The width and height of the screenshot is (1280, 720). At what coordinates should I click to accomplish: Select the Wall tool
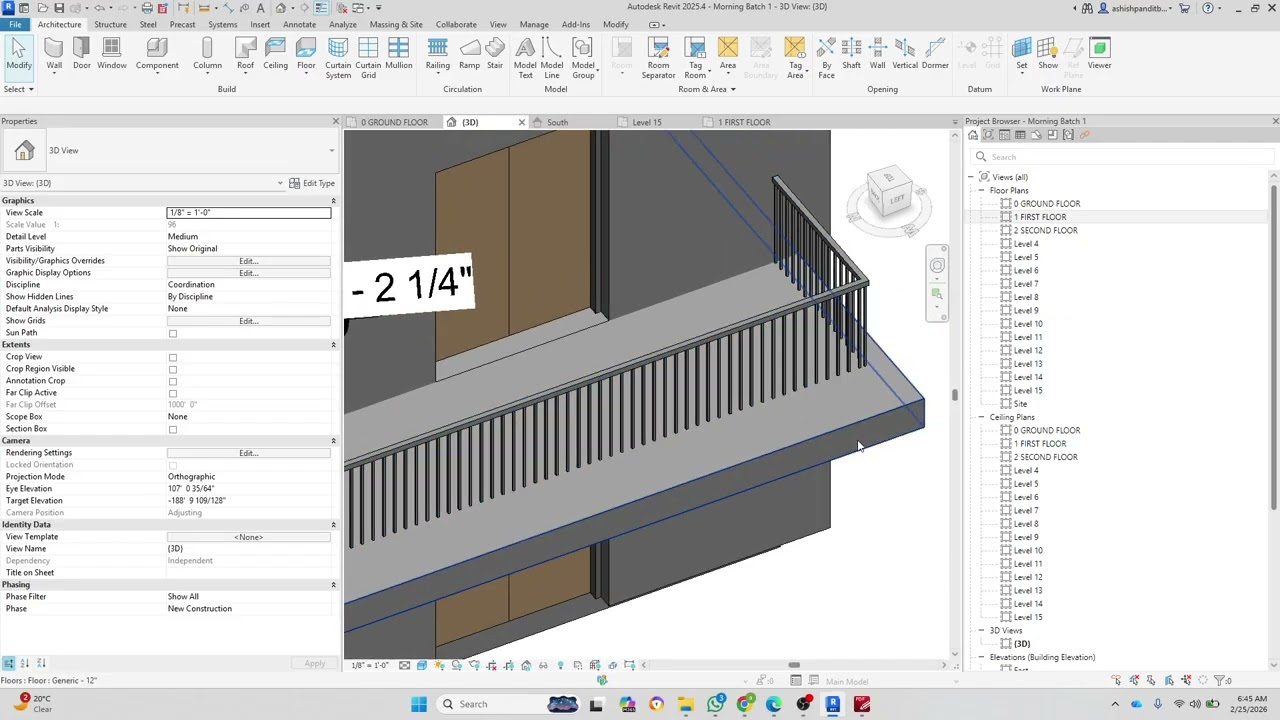point(54,54)
